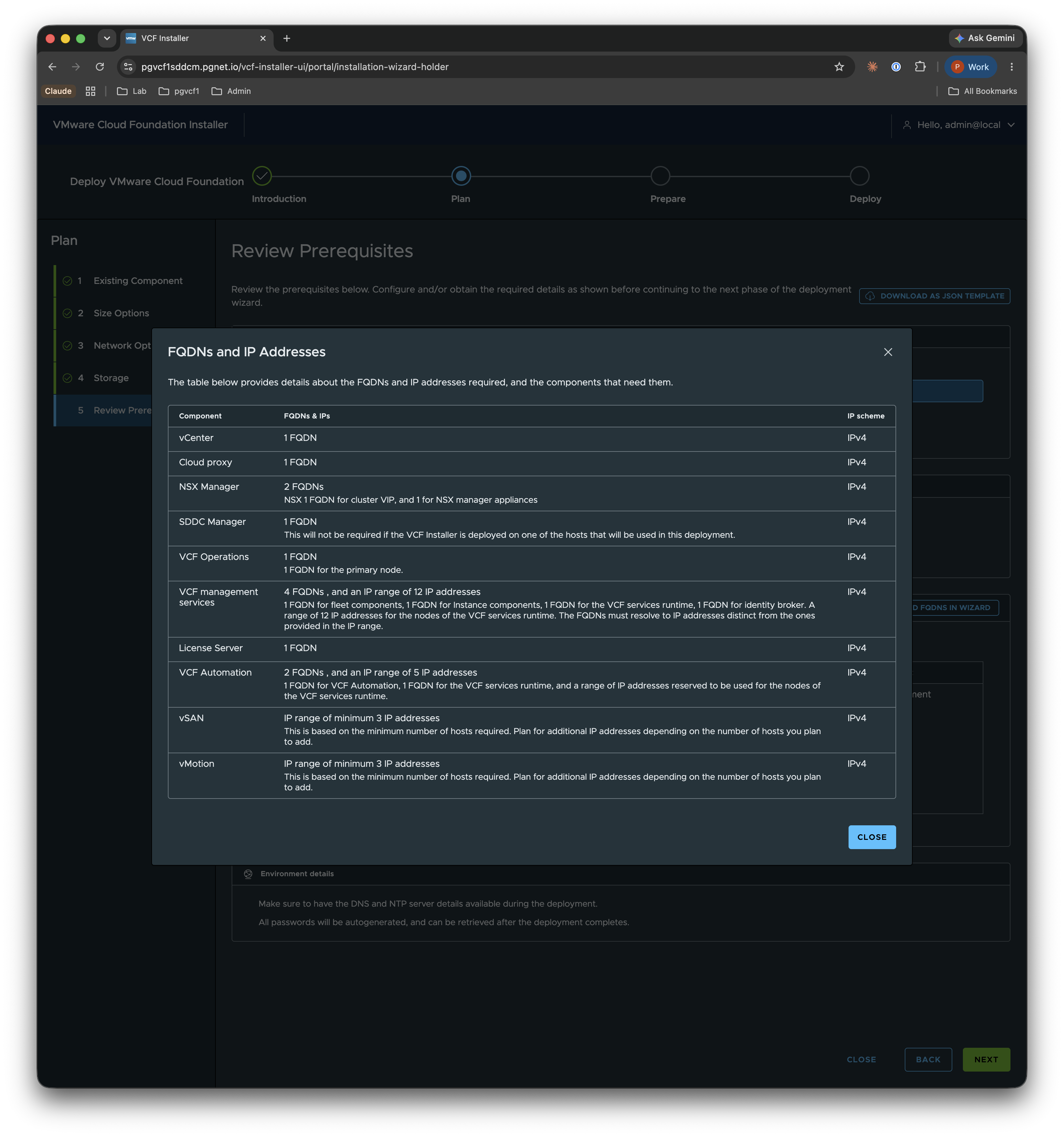
Task: Select the vSAN row
Action: (531, 730)
